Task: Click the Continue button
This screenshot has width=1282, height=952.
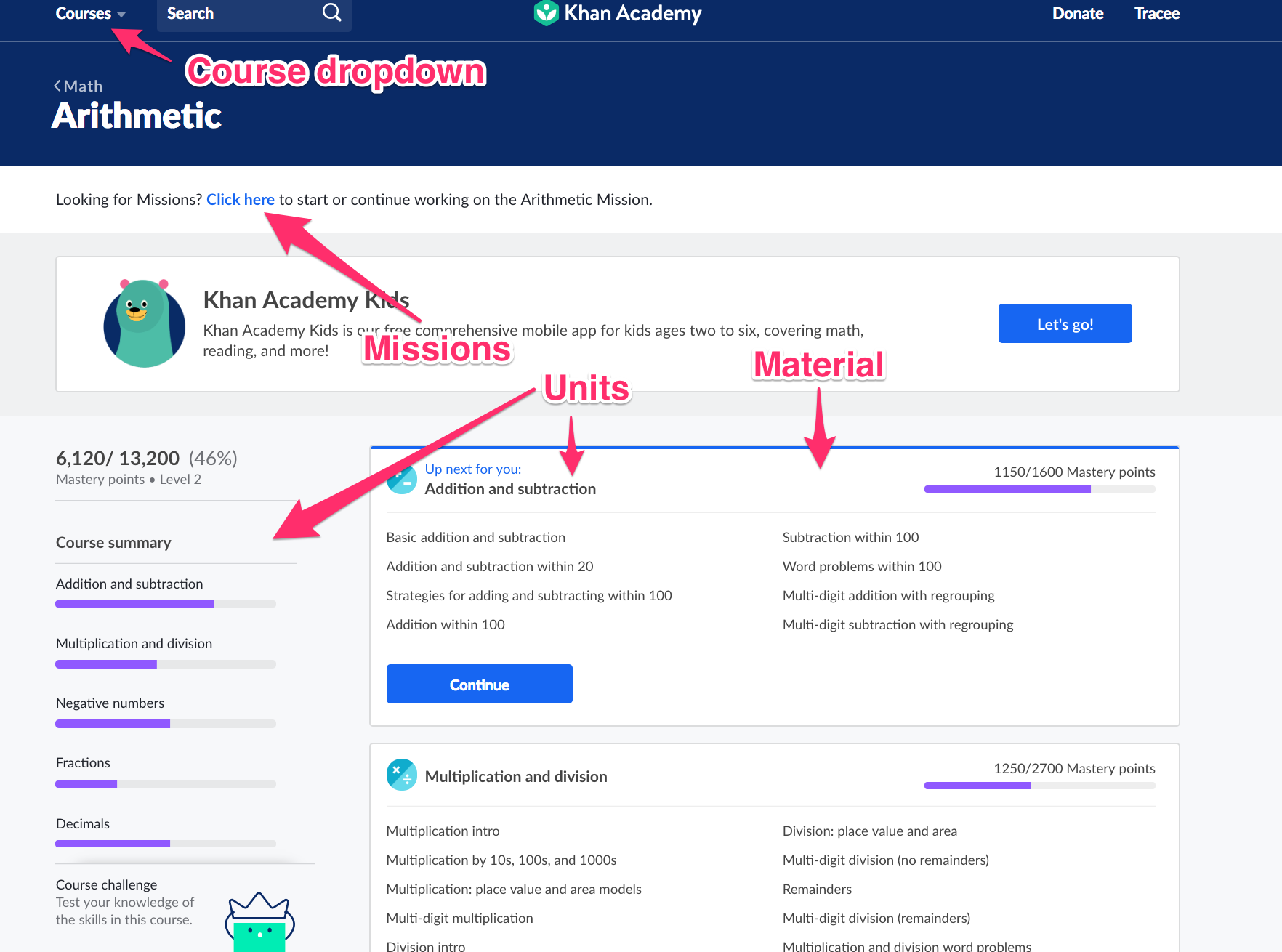Action: click(479, 684)
